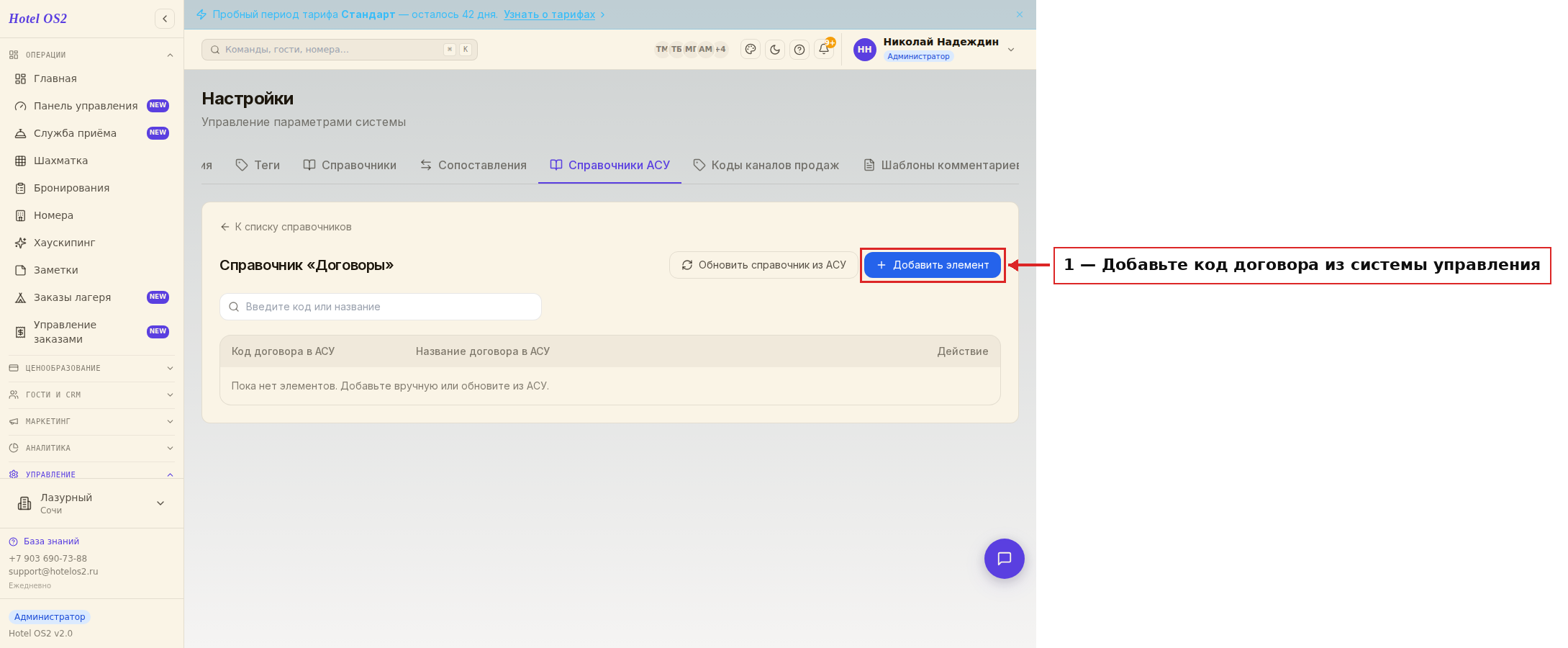1568x648 pixels.
Task: Switch to the Теги tab
Action: click(x=258, y=165)
